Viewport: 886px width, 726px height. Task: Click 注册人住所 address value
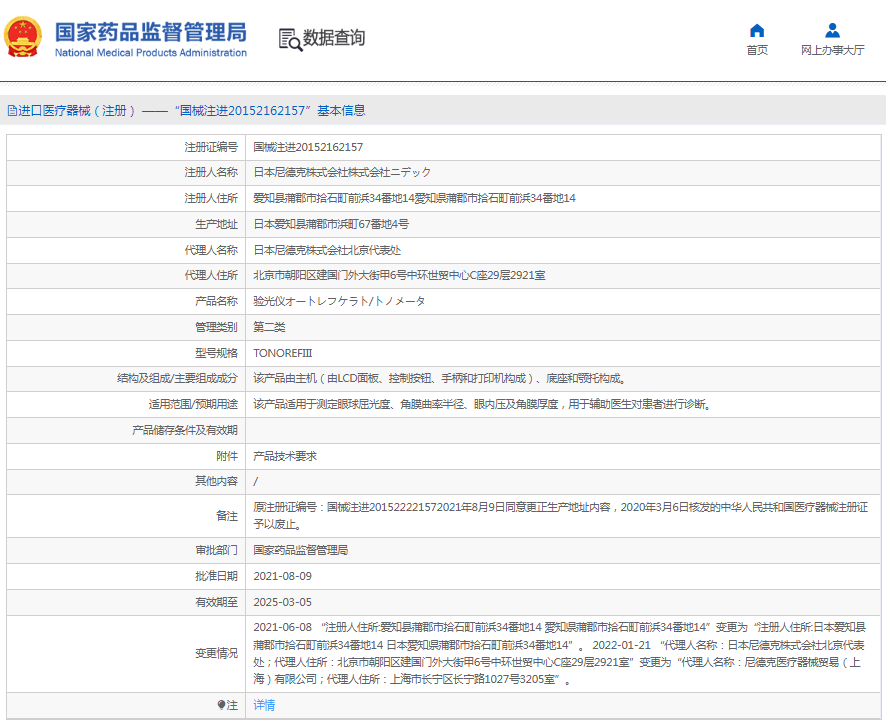pyautogui.click(x=414, y=198)
